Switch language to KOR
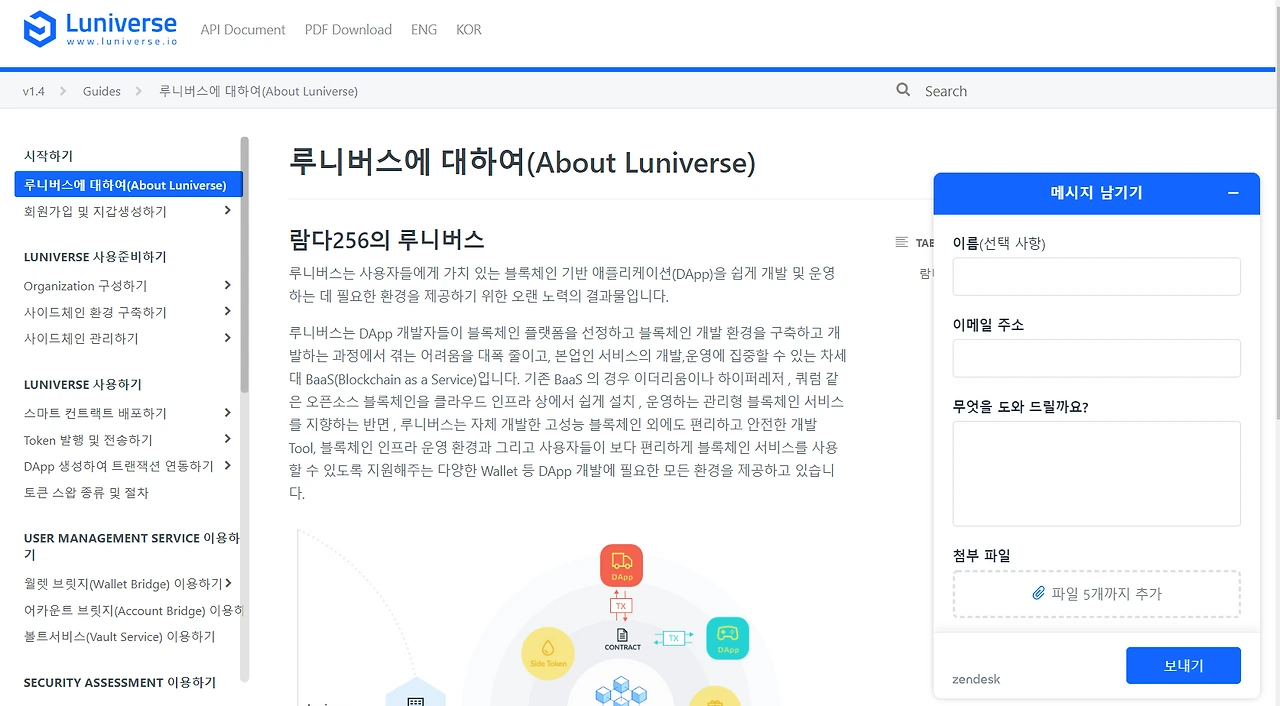 pos(469,29)
